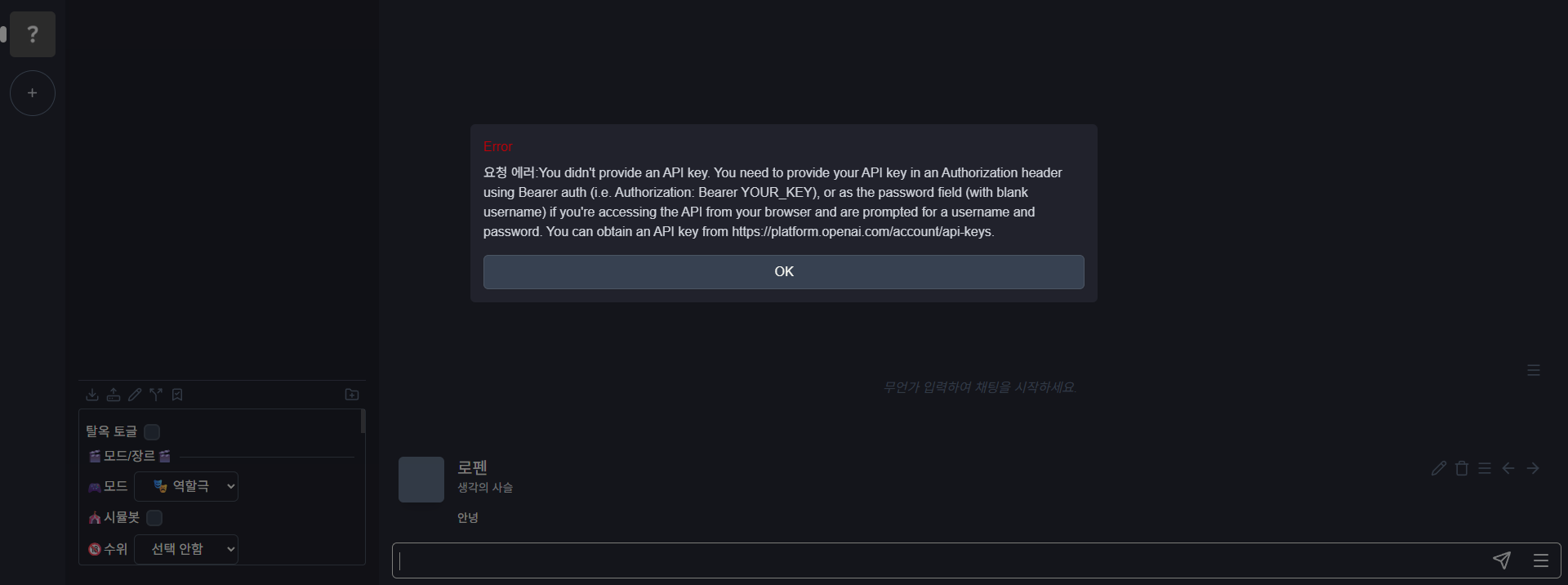Send the message with the paper plane icon
This screenshot has width=1568, height=585.
[x=1501, y=560]
